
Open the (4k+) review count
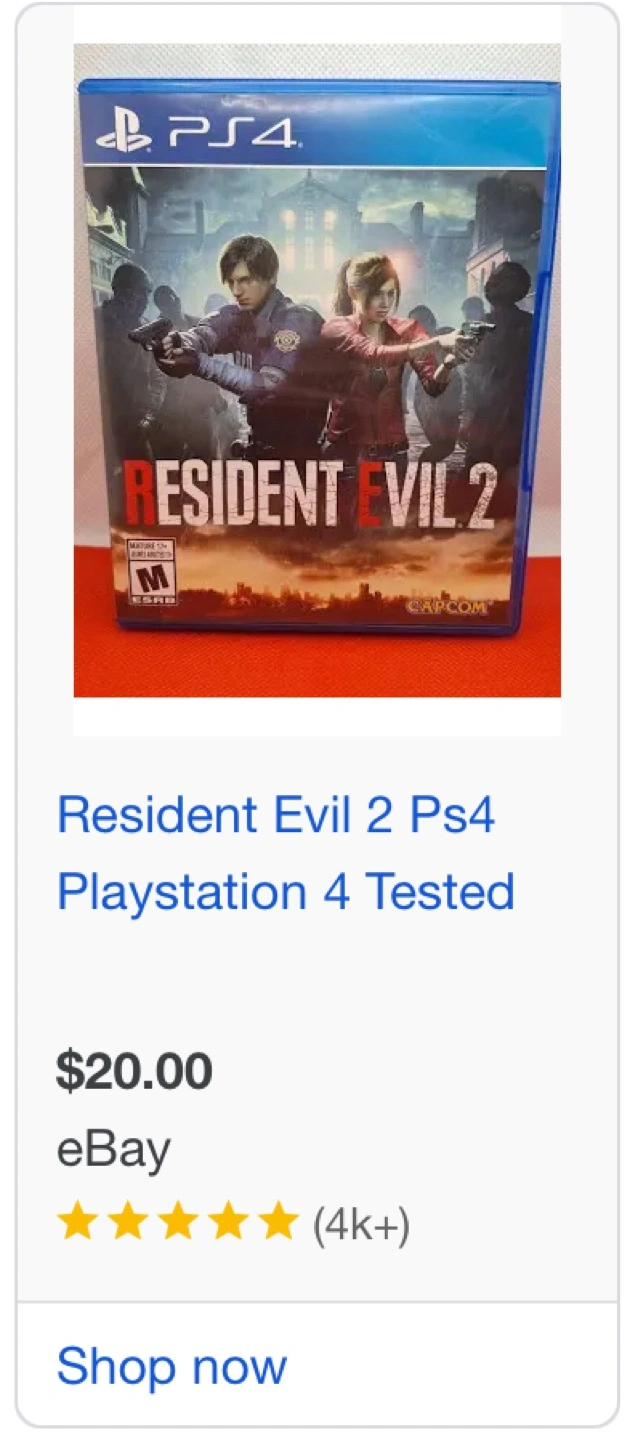click(x=361, y=1223)
